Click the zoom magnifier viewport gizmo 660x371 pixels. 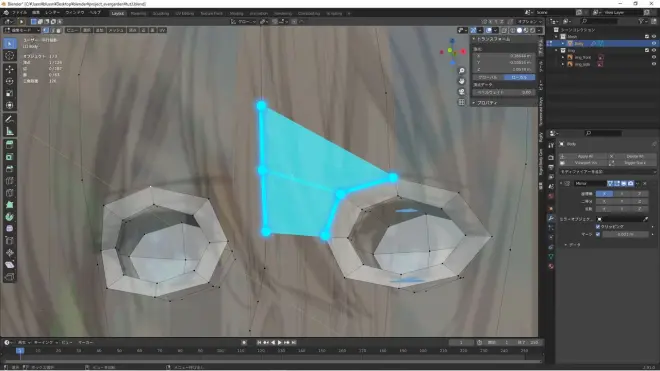462,71
